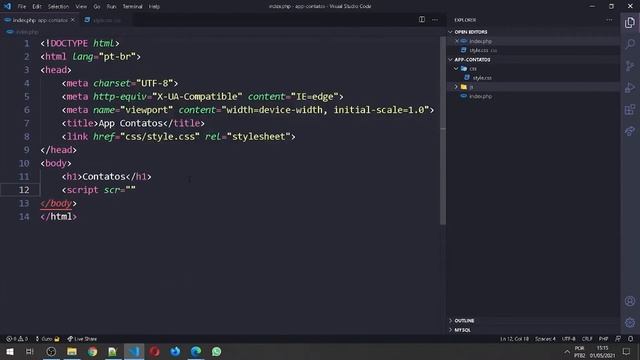Viewport: 640px width, 360px height.
Task: Click the Live Share status bar item
Action: pos(82,339)
